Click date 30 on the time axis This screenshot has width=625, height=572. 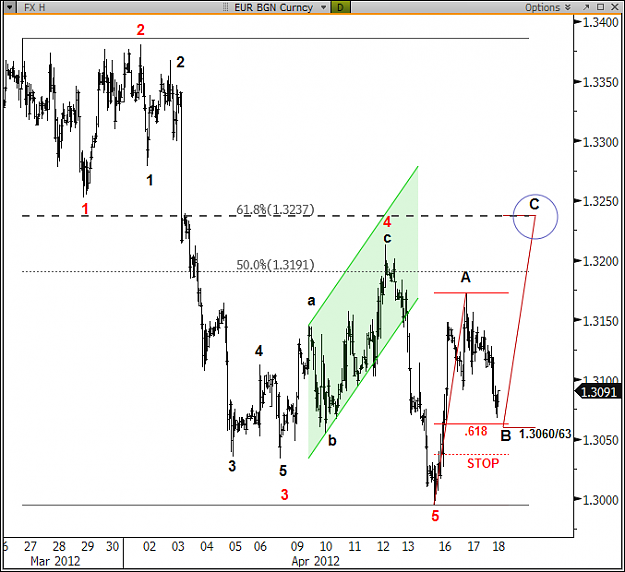click(113, 546)
